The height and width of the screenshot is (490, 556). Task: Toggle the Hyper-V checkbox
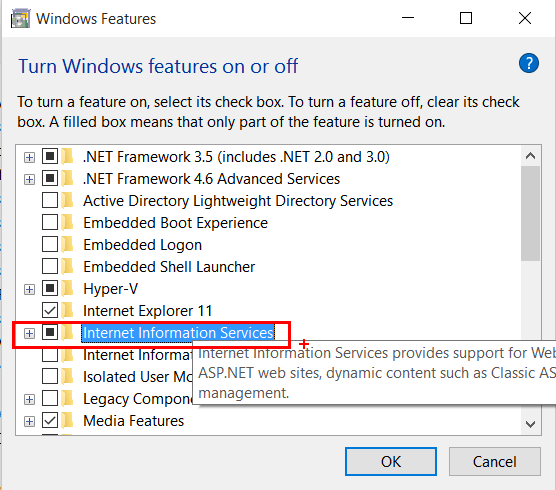(x=50, y=288)
